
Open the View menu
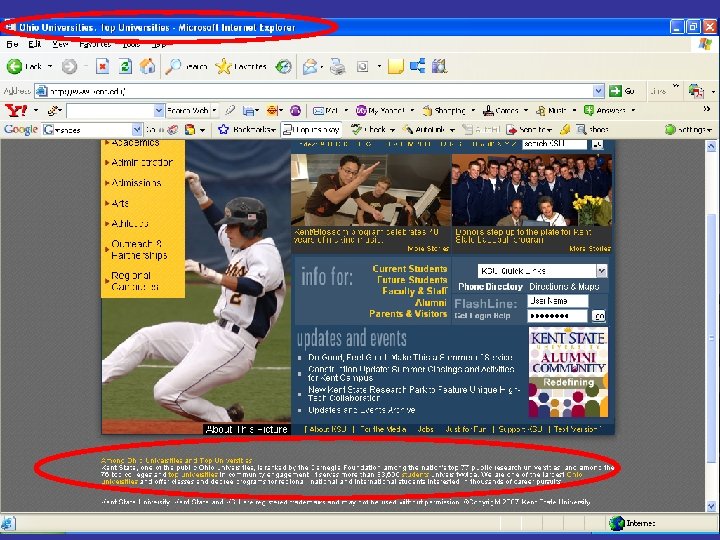pos(60,44)
